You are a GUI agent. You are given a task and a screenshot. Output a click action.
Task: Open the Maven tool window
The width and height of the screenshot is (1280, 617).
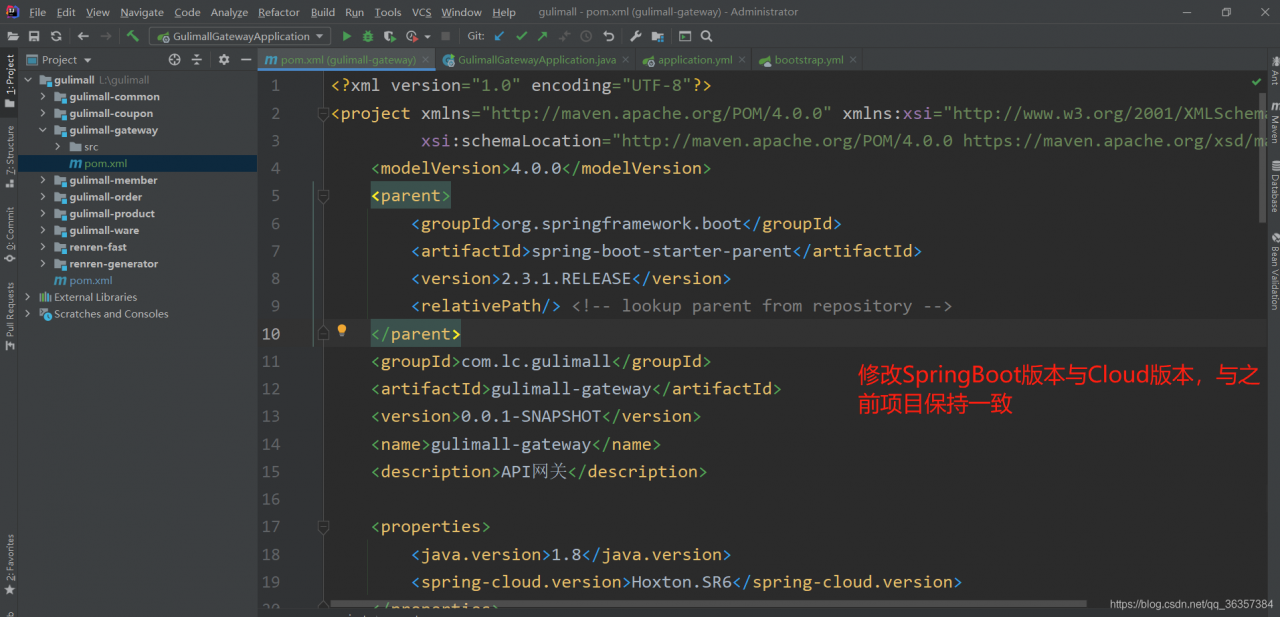pyautogui.click(x=1274, y=122)
